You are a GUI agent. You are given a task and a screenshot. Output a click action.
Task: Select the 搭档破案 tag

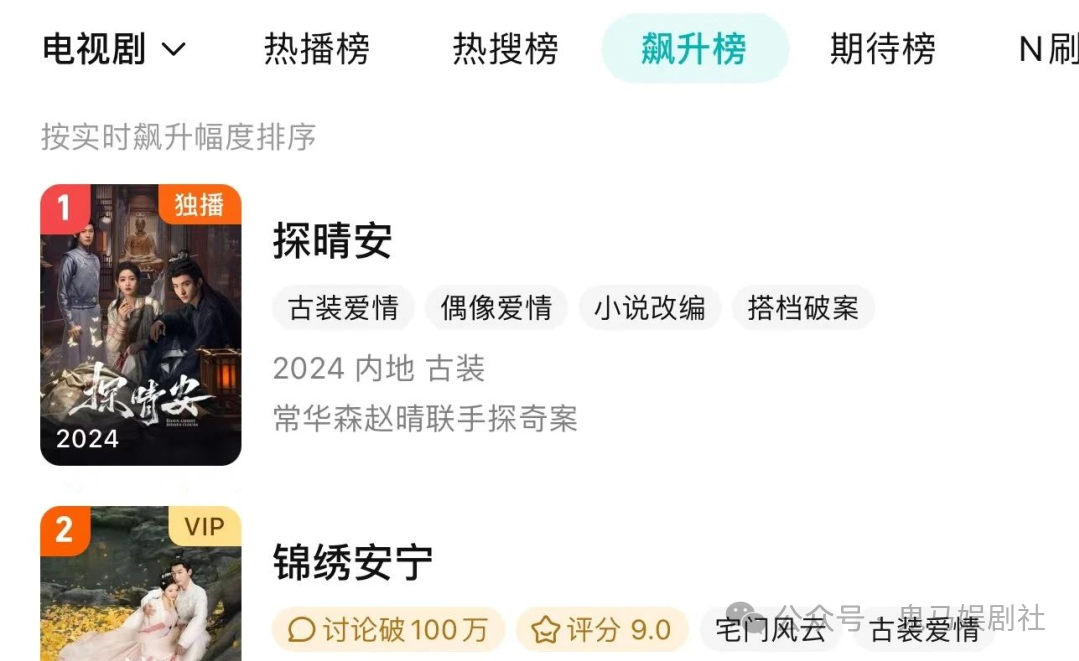(x=803, y=307)
